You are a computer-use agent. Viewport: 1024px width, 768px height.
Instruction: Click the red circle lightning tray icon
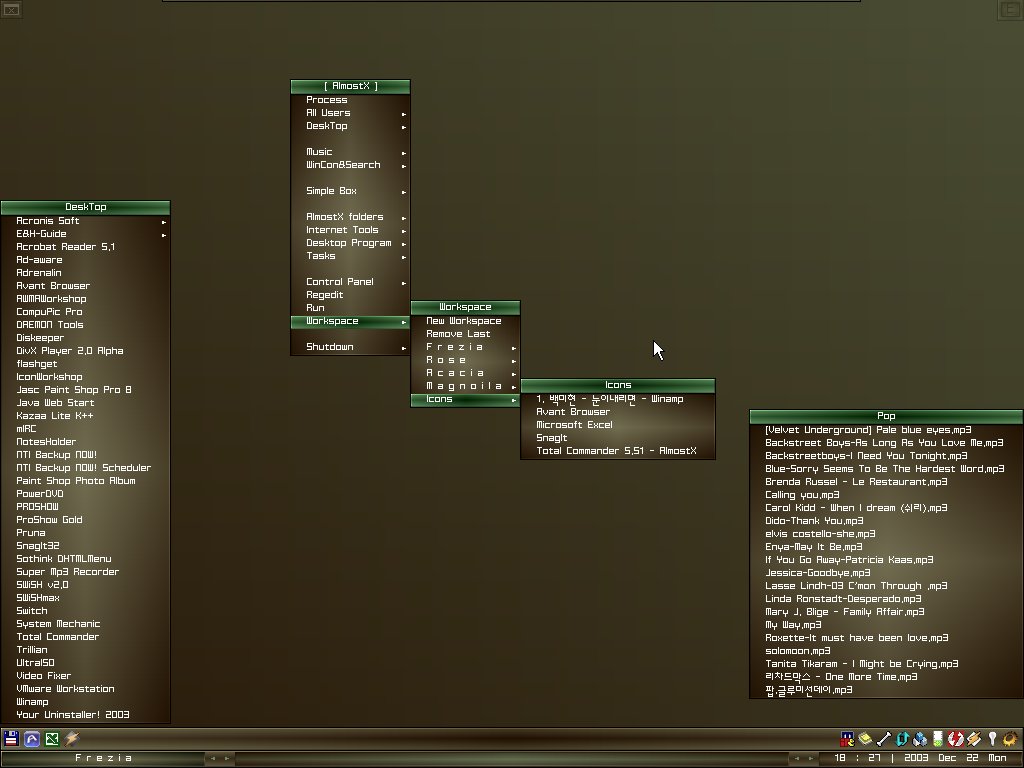click(955, 739)
